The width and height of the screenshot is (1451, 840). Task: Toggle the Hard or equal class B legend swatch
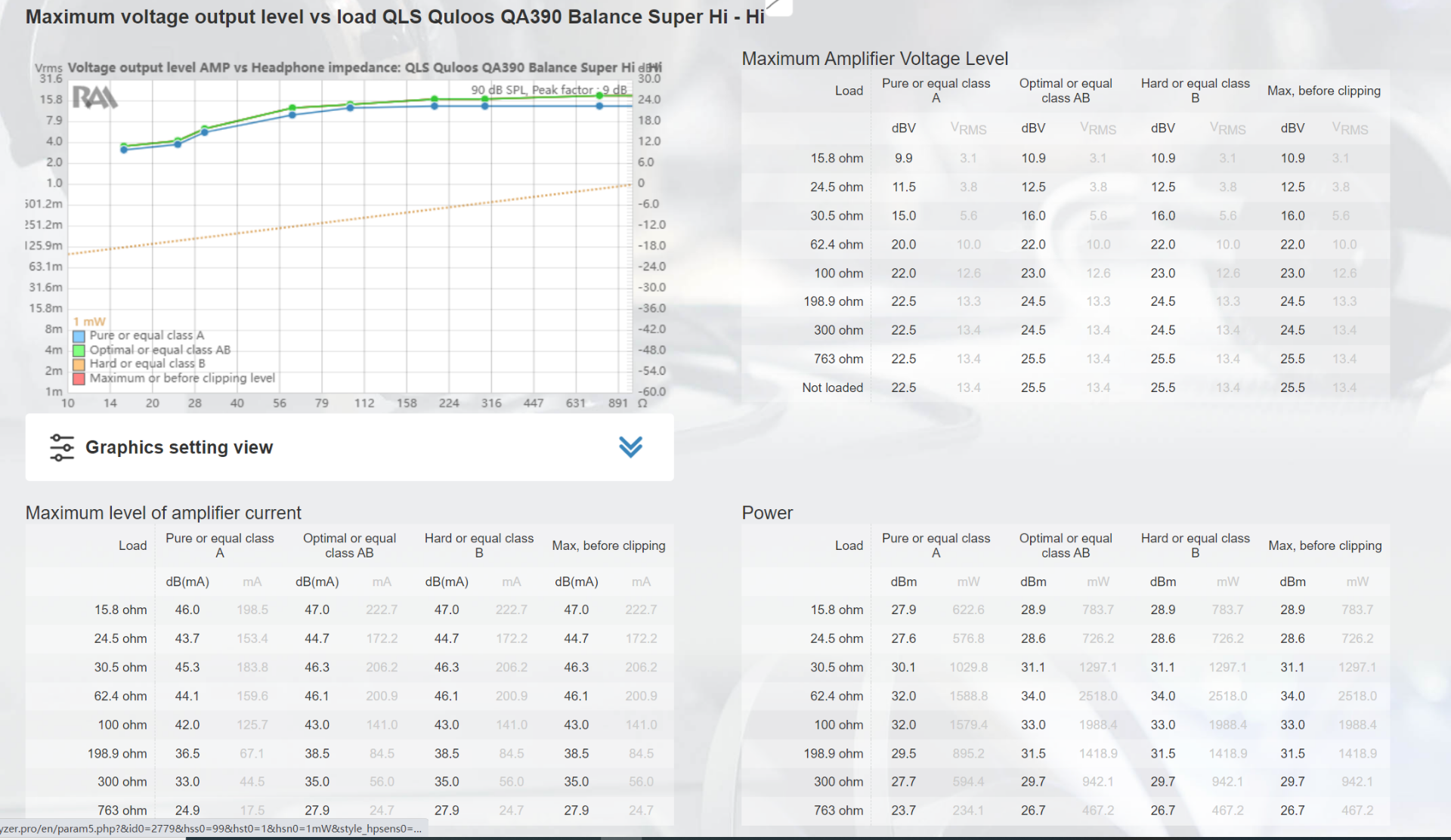[79, 364]
